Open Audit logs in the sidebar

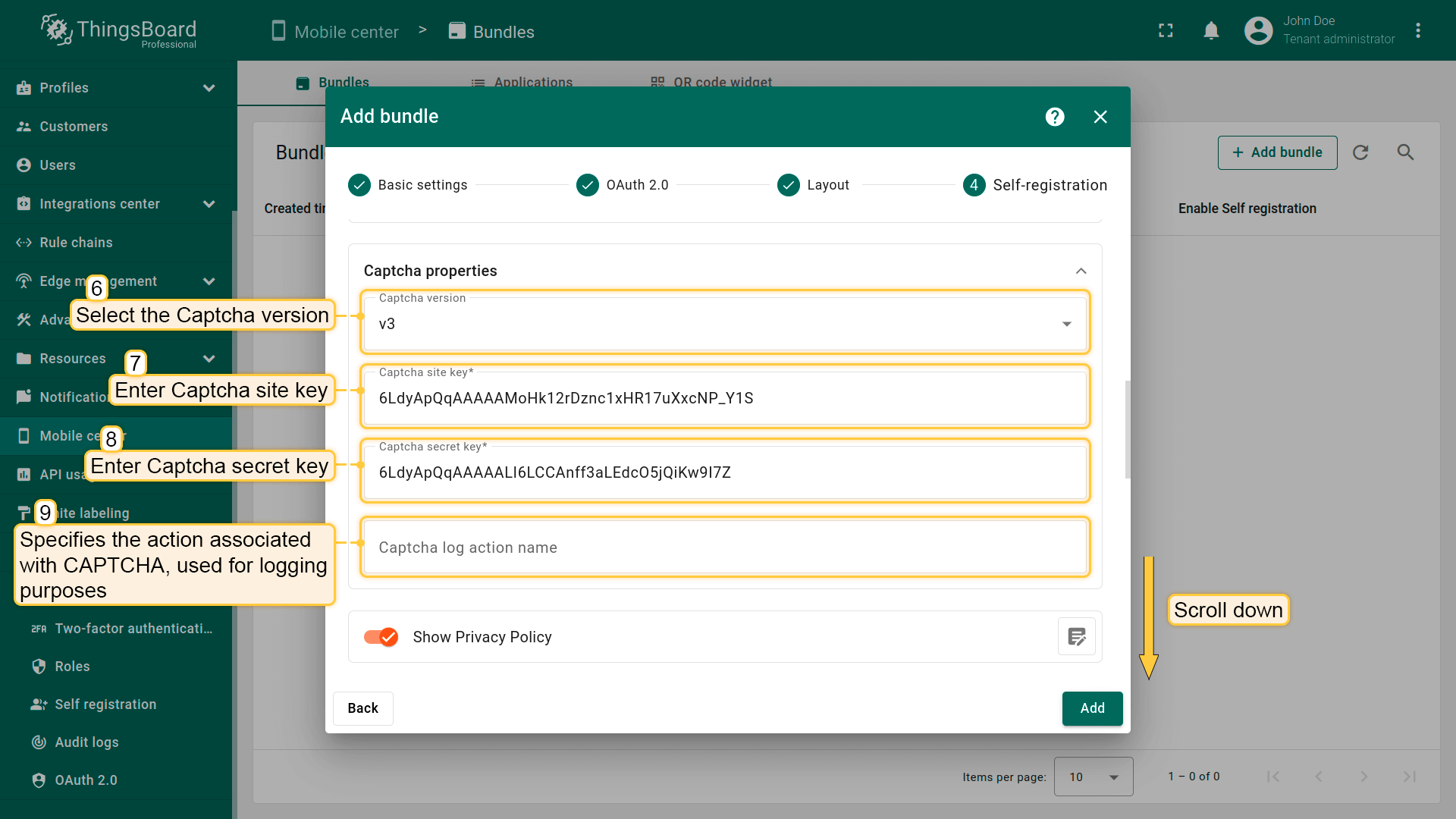(x=86, y=742)
